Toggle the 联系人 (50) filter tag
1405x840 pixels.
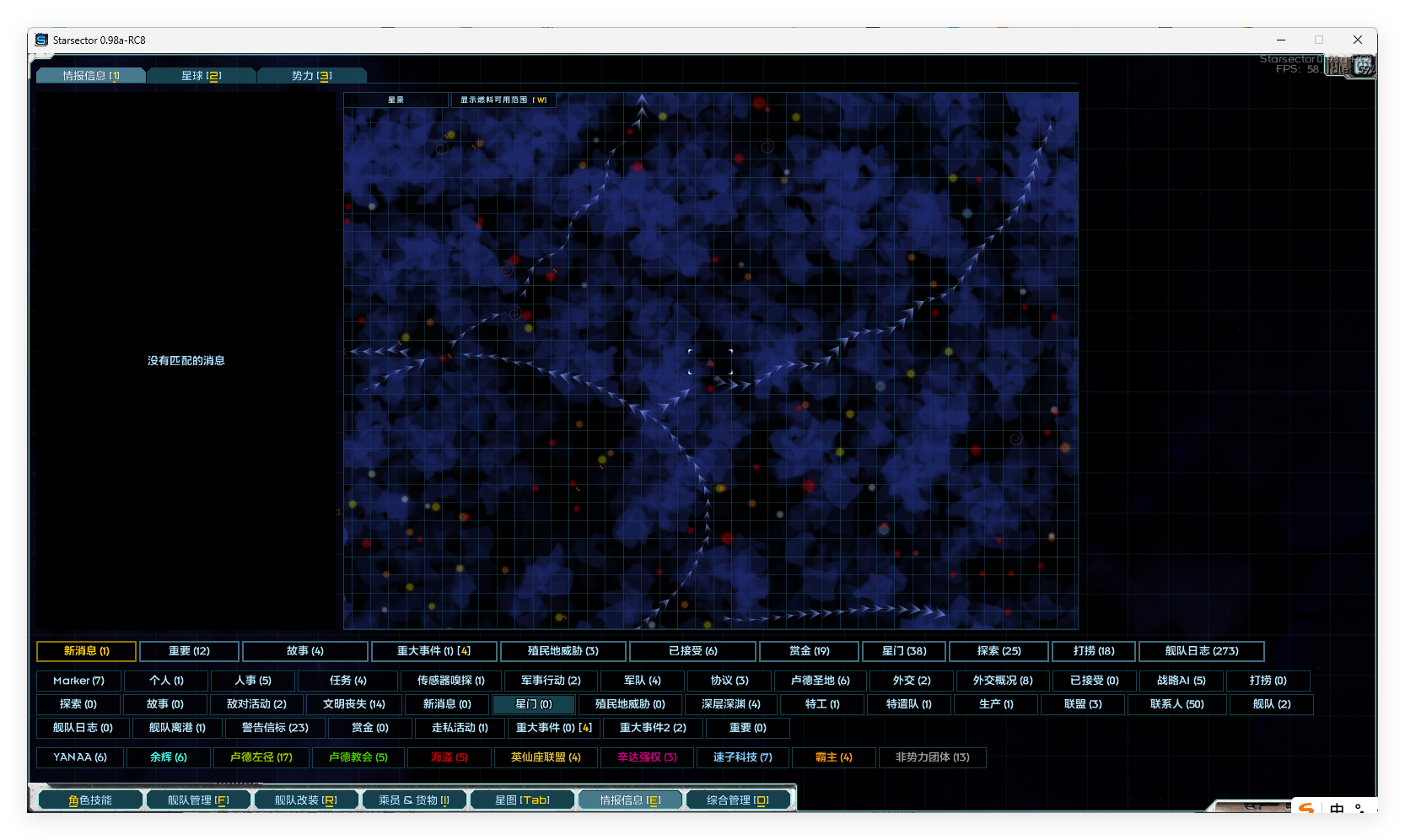[x=1176, y=704]
